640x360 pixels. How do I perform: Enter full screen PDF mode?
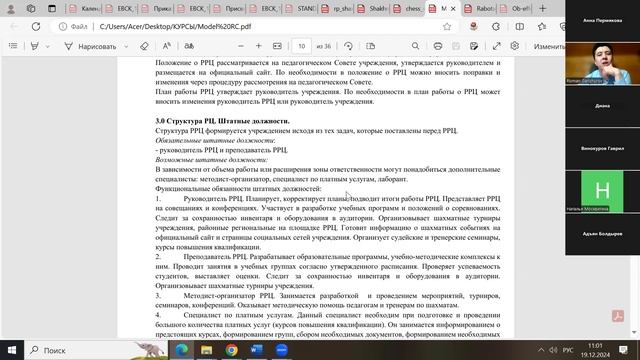pyautogui.click(x=496, y=46)
